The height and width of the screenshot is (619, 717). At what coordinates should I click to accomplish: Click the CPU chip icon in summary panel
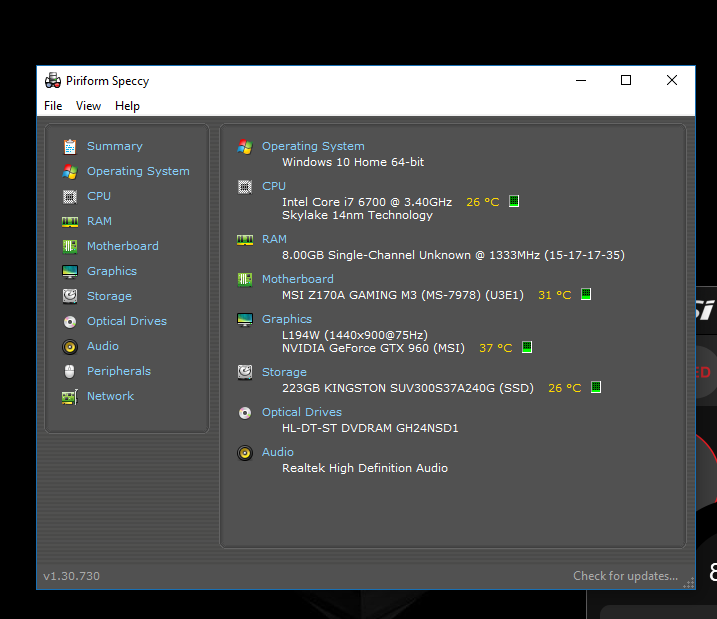click(x=245, y=187)
